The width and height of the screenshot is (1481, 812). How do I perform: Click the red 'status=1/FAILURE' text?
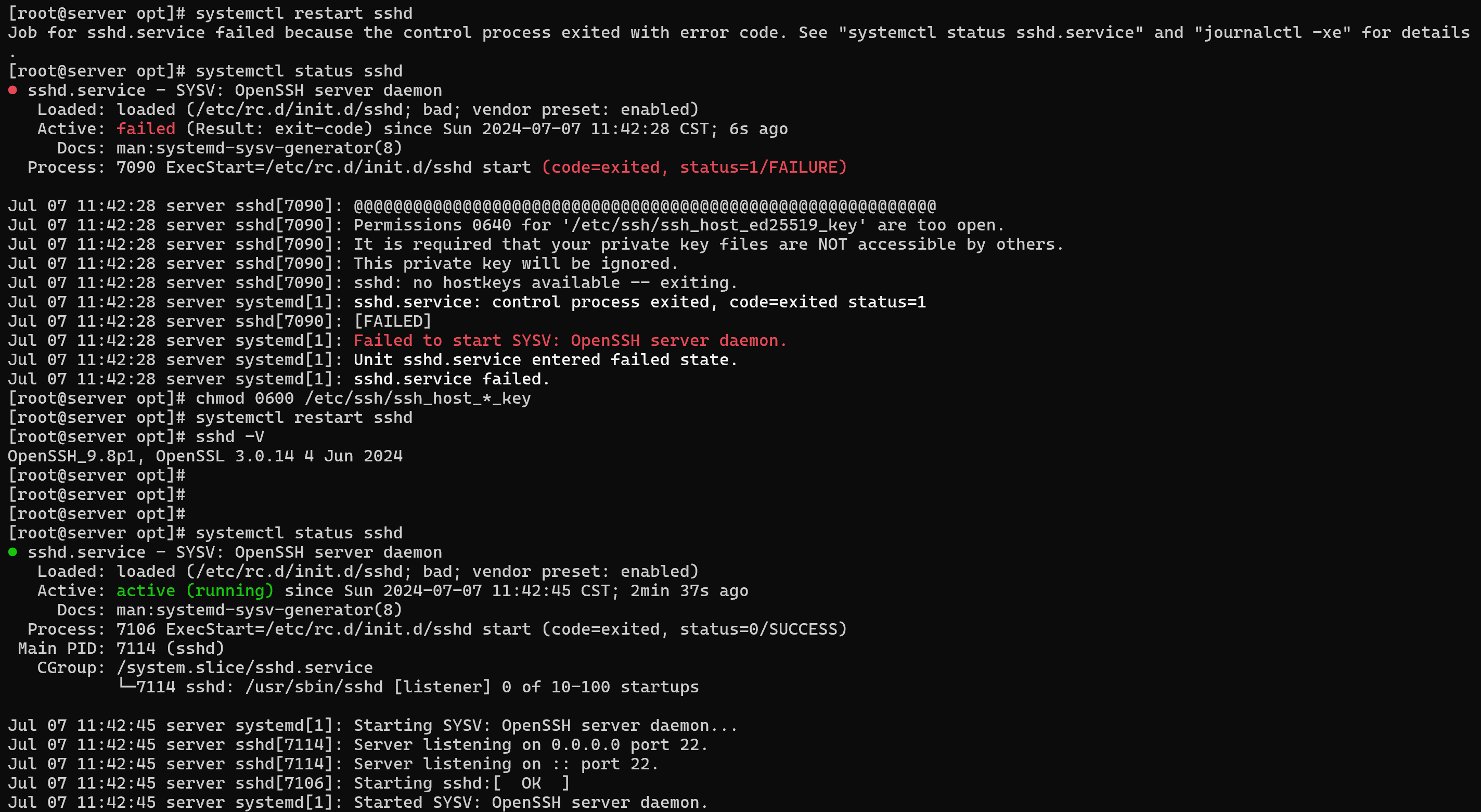click(x=763, y=167)
